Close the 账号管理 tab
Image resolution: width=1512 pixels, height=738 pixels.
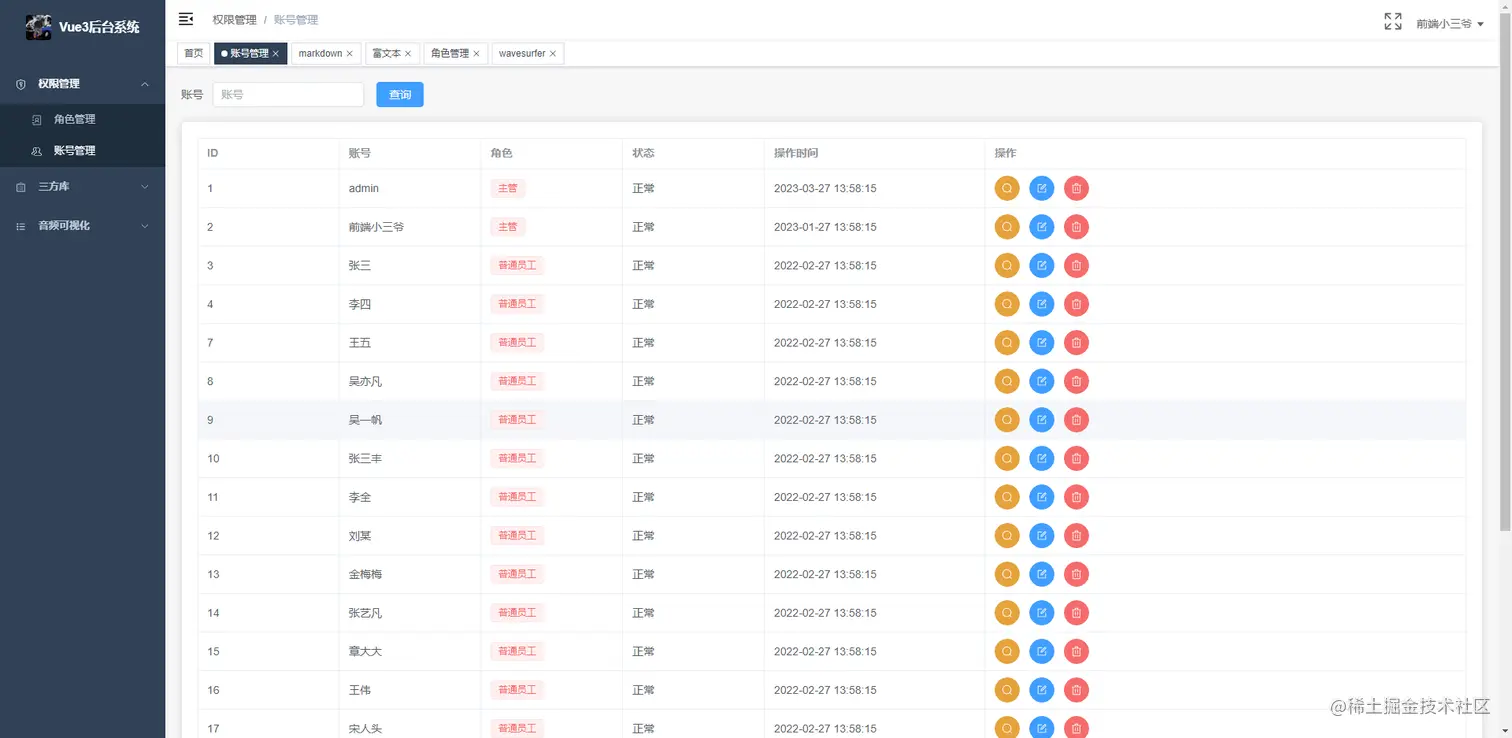pos(276,54)
